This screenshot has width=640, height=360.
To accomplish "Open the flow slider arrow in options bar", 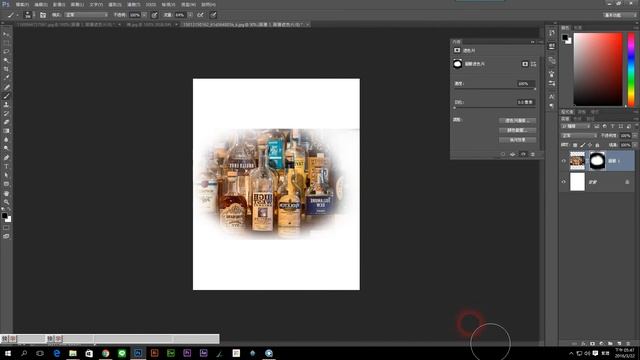I will [190, 15].
